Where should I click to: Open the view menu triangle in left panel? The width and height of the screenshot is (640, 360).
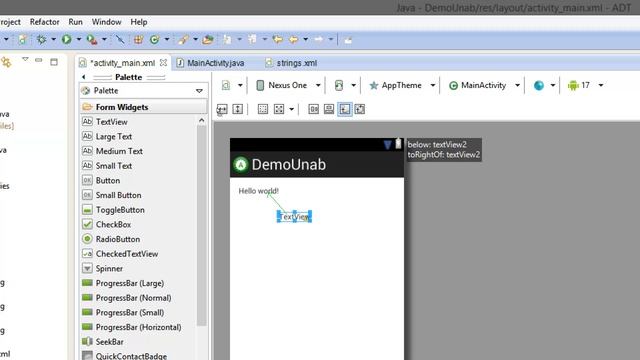(25, 60)
